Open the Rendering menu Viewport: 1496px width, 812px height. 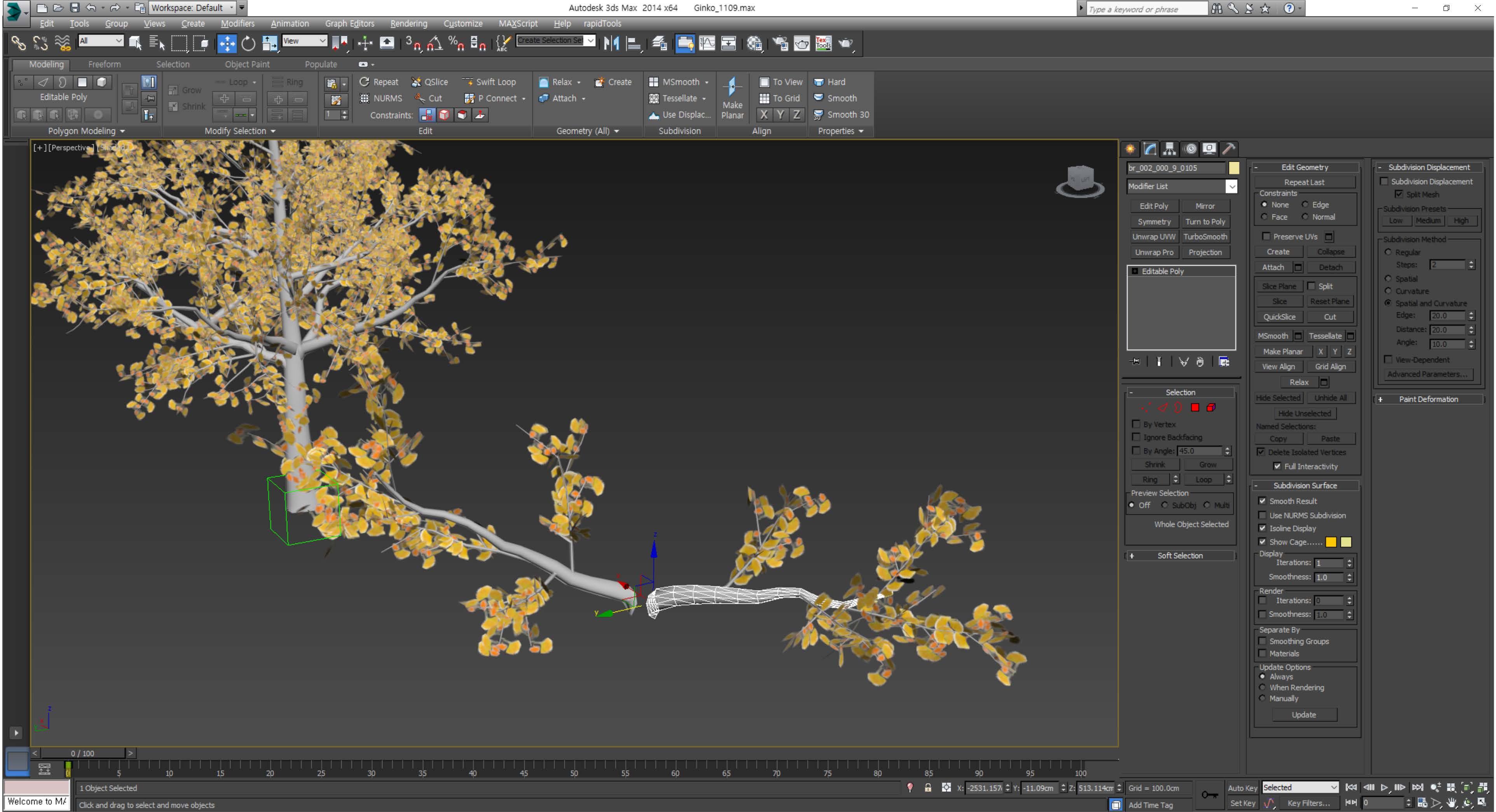pyautogui.click(x=408, y=23)
